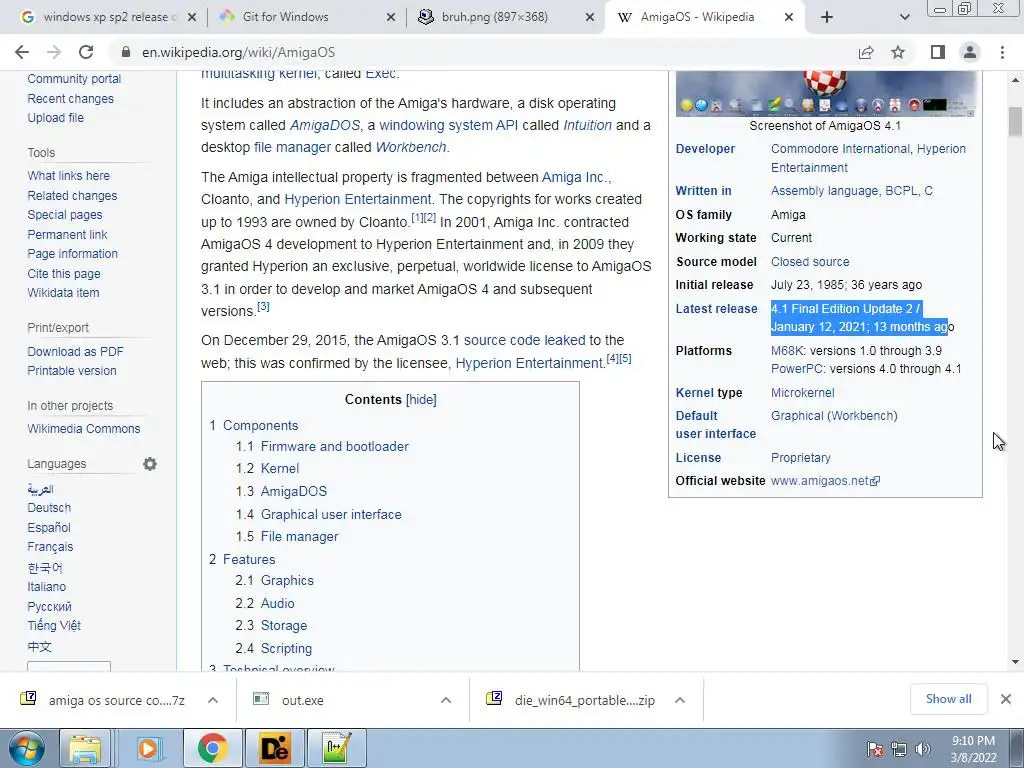
Task: Expand options for amiga os source 7z download
Action: pos(213,700)
